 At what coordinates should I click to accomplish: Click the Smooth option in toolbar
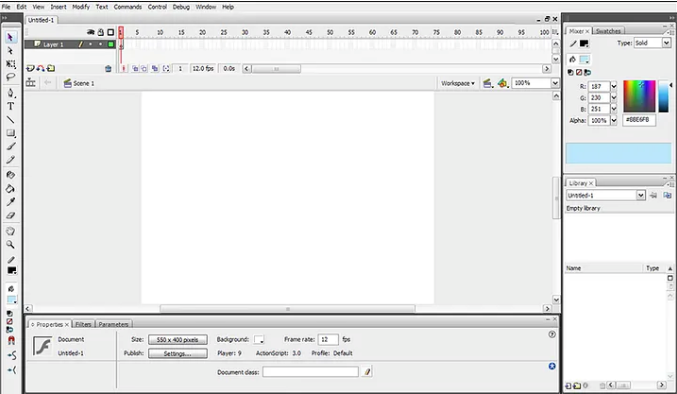[11, 356]
